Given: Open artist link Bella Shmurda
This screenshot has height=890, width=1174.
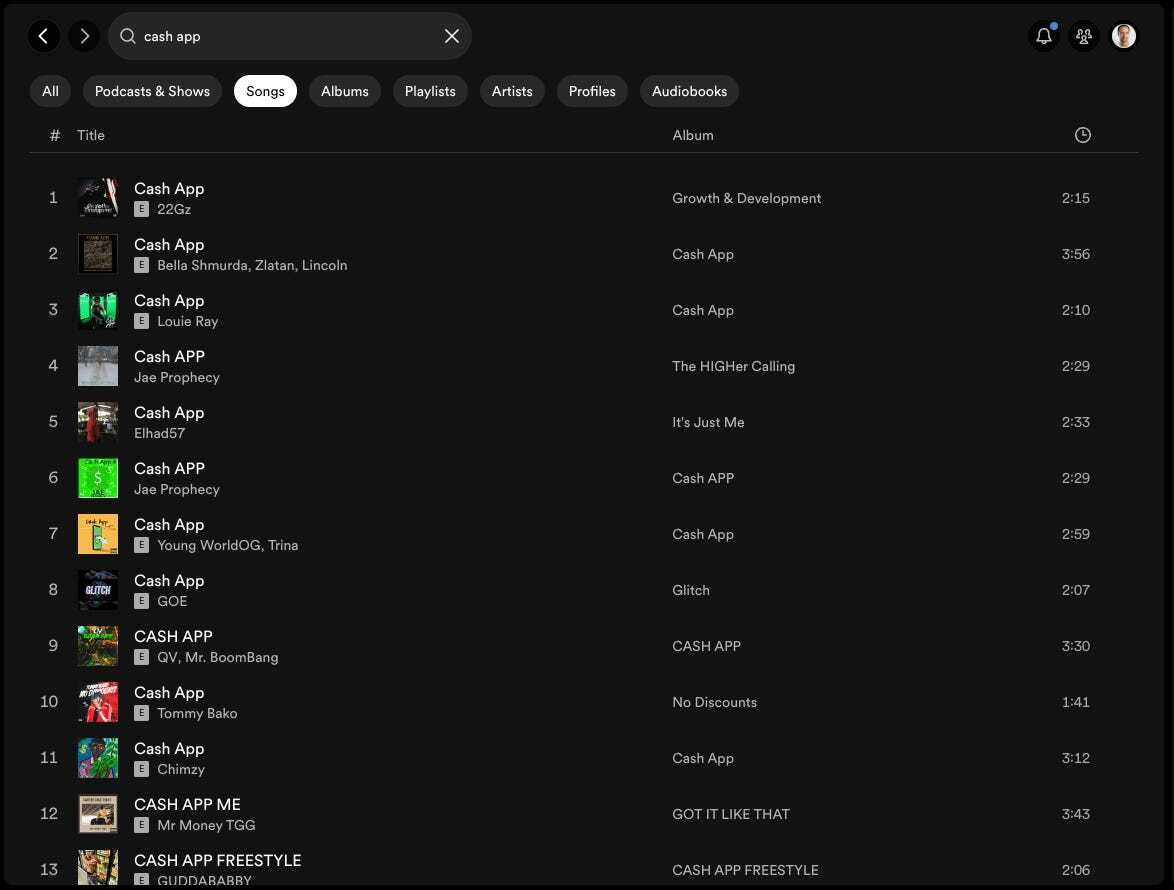Looking at the screenshot, I should coord(202,266).
